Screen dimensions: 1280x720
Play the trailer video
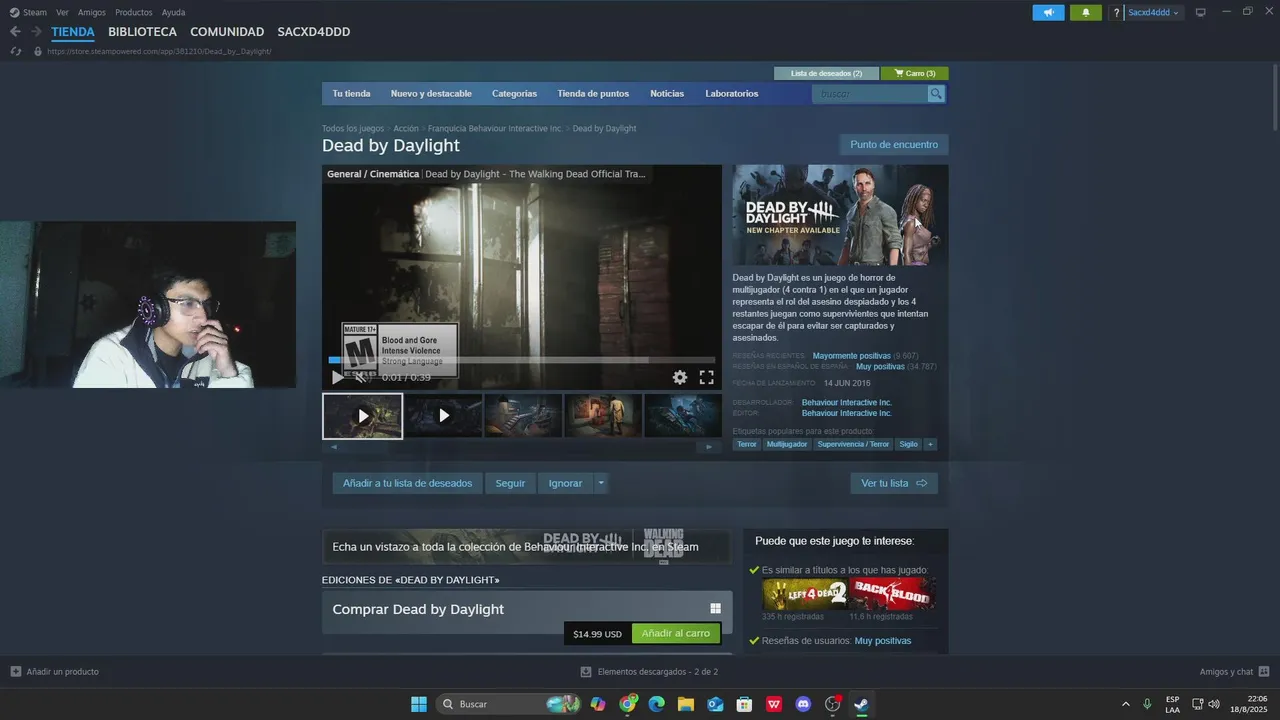(337, 377)
